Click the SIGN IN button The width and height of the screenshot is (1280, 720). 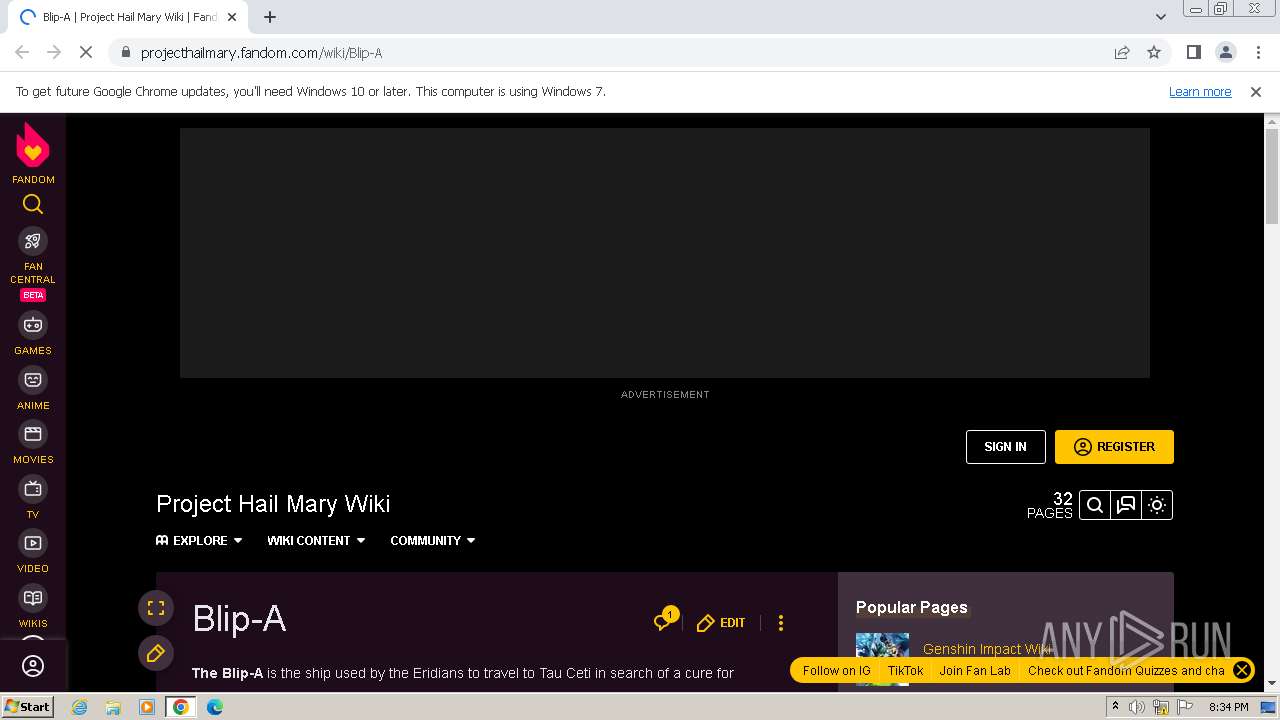[x=1005, y=447]
